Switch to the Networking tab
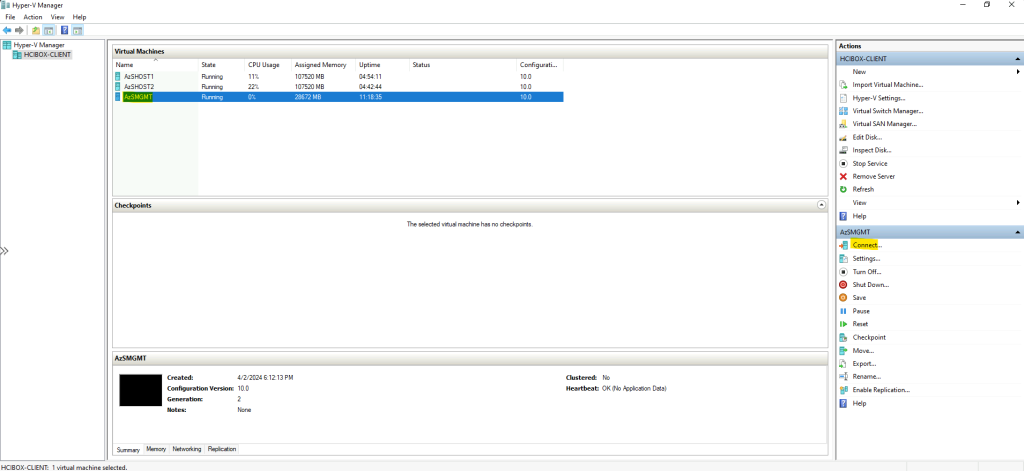1024x471 pixels. pos(187,449)
